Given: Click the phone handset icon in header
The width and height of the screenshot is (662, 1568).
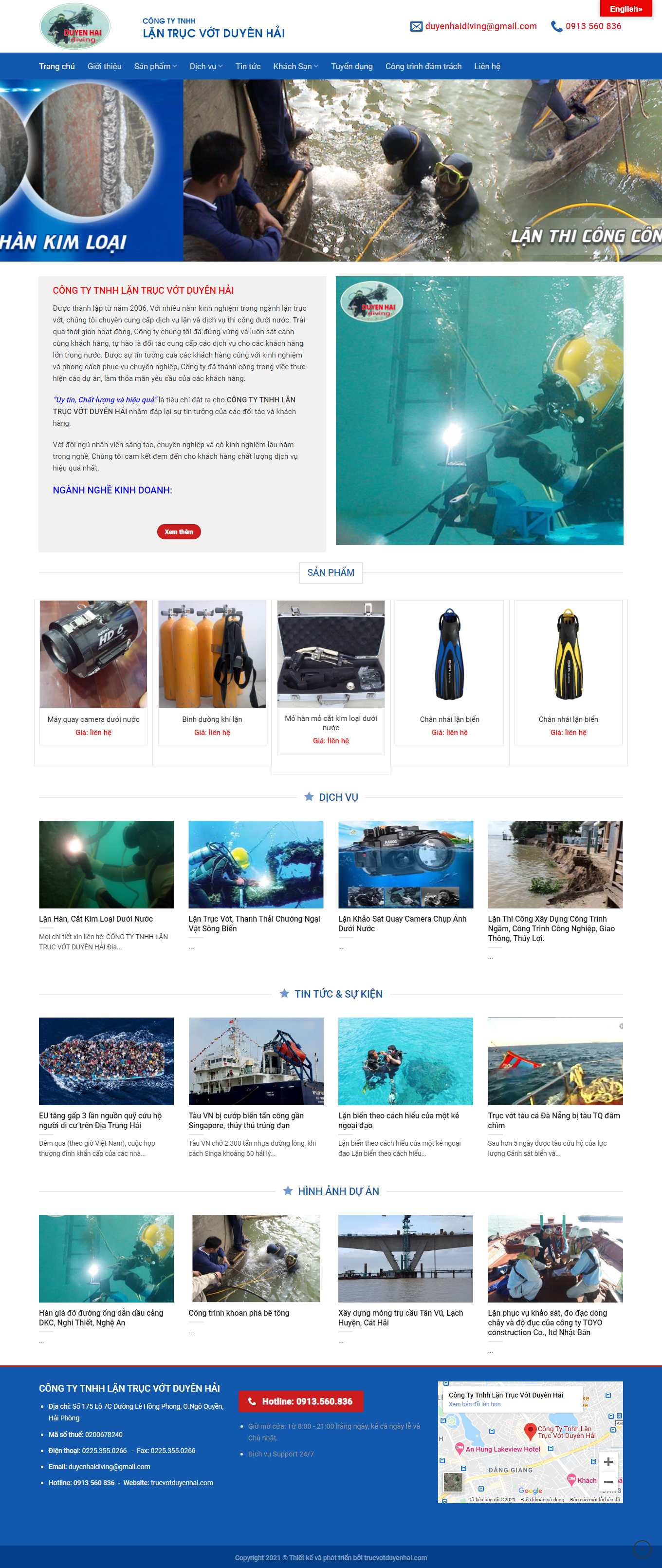Looking at the screenshot, I should 556,26.
